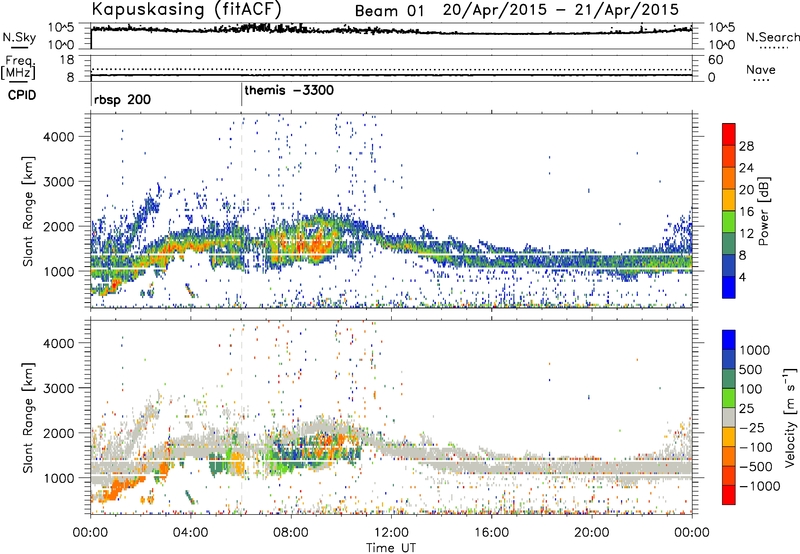Click the '16:00' time axis label
800x554 pixels.
point(491,533)
